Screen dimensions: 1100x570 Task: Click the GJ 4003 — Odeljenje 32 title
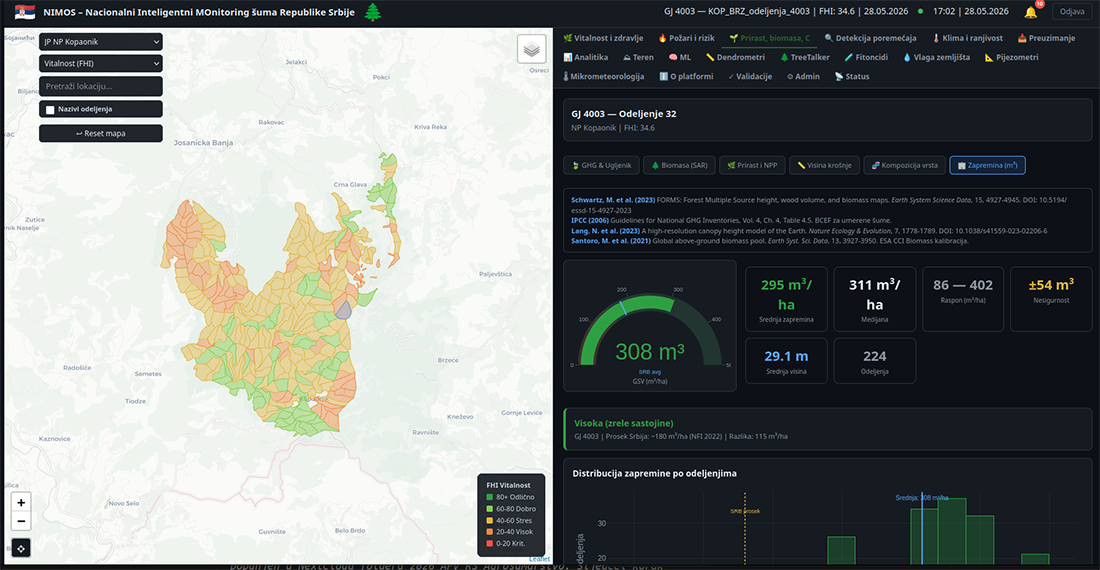click(x=624, y=114)
